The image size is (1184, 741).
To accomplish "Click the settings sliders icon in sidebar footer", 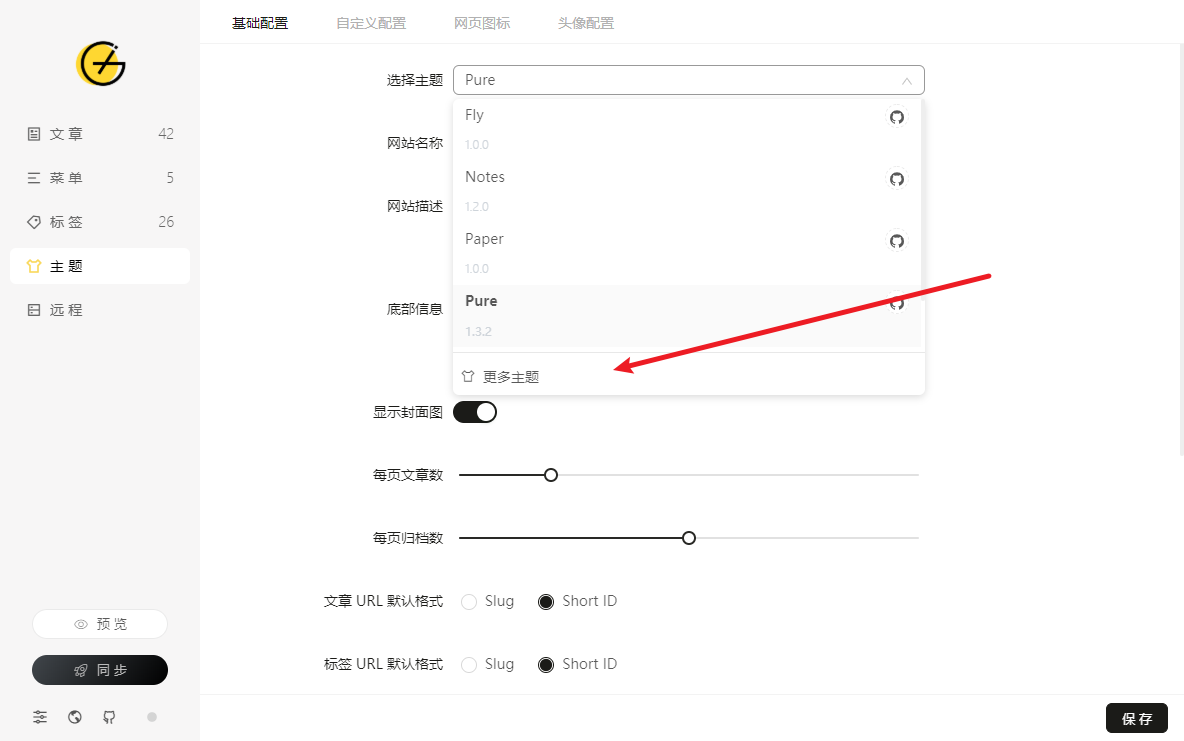I will click(40, 717).
